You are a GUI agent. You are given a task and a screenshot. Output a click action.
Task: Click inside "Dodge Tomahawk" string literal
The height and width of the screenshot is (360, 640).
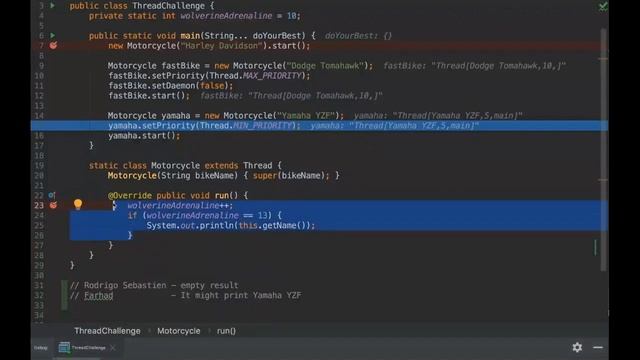point(324,66)
